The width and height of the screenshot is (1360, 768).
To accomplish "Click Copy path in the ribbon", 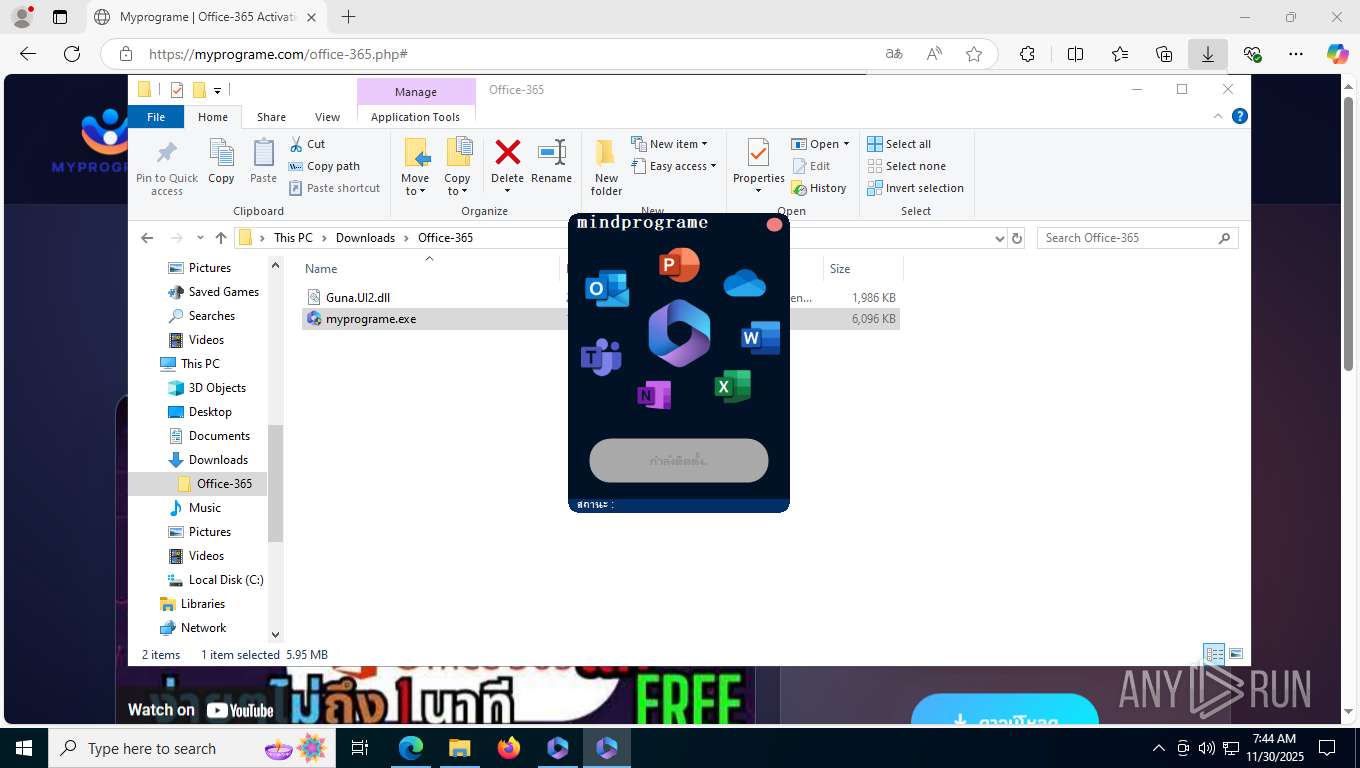I will pos(324,166).
